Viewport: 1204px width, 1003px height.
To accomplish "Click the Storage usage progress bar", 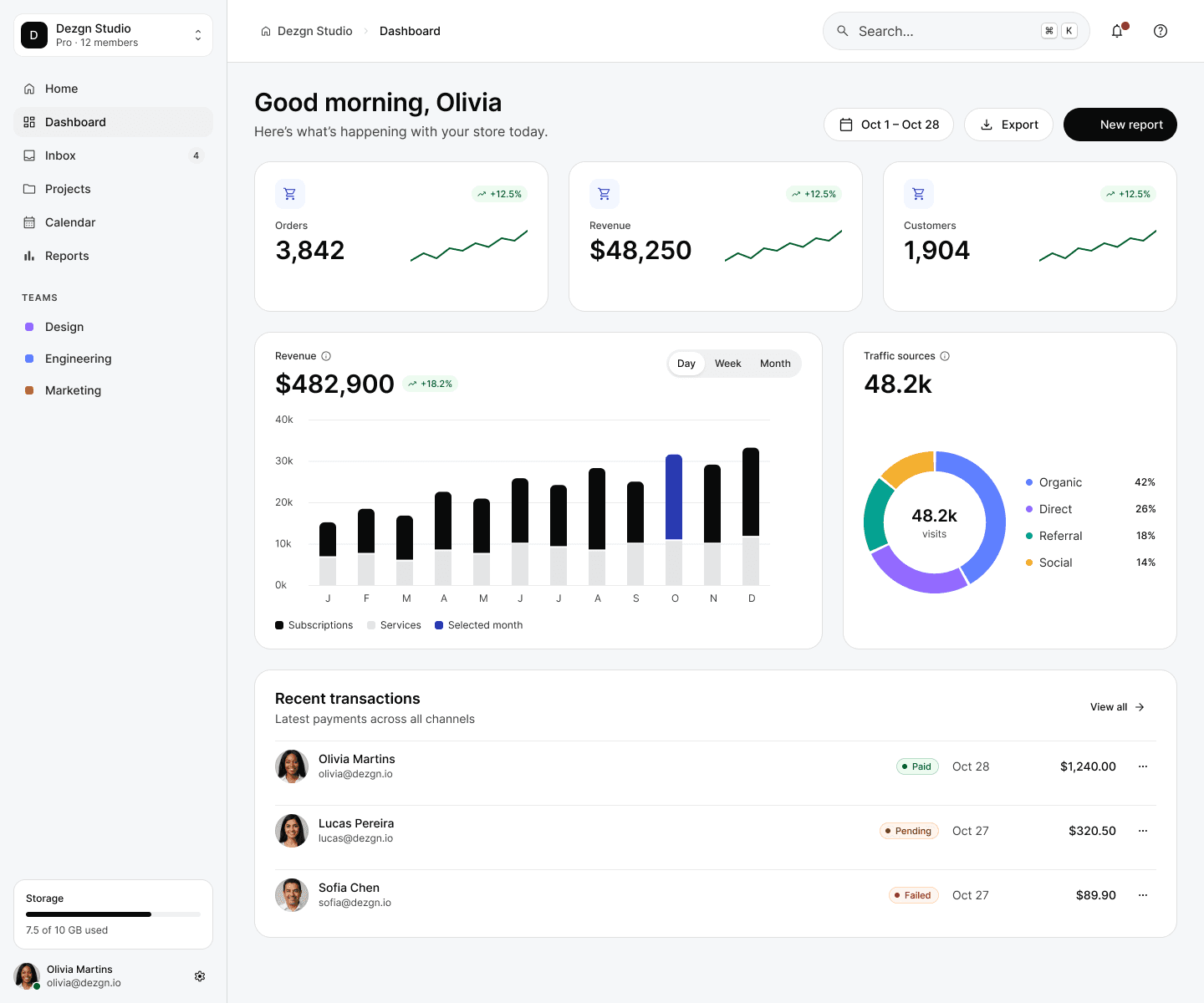I will (x=114, y=914).
